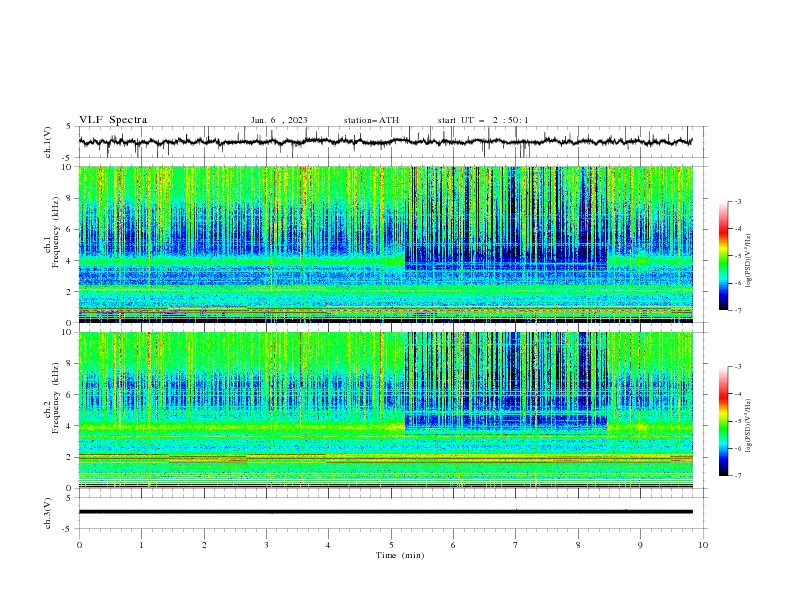Click the "0" tick on time axis

tap(79, 545)
